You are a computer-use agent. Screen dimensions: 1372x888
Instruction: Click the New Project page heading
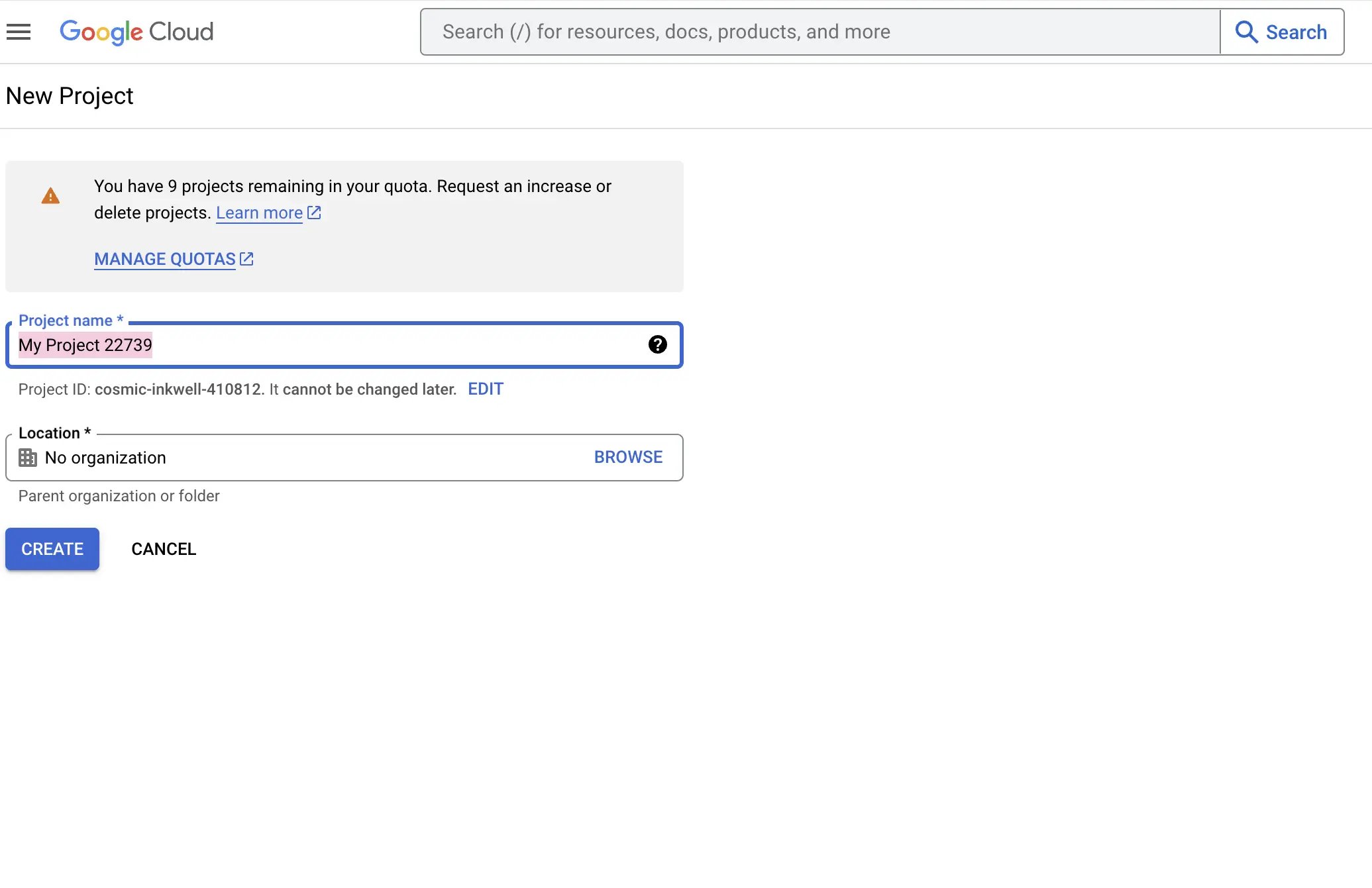pyautogui.click(x=69, y=95)
